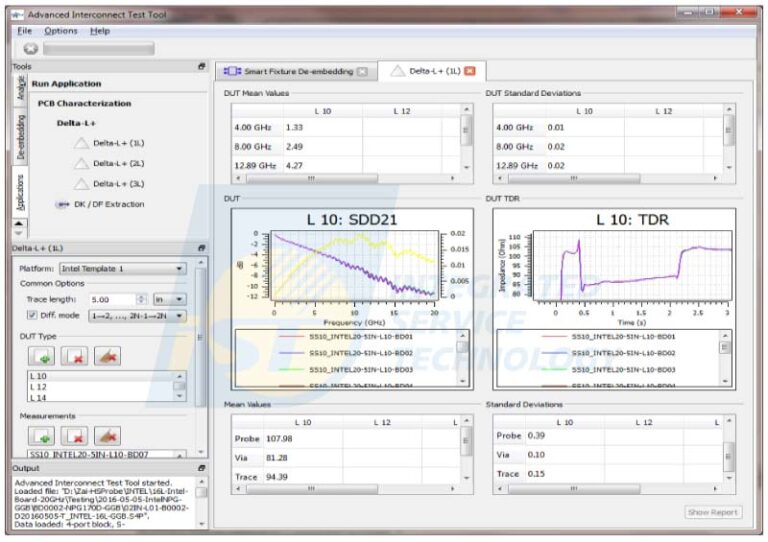This screenshot has width=768, height=542.
Task: Switch to the De-embedding side tab
Action: tap(21, 137)
